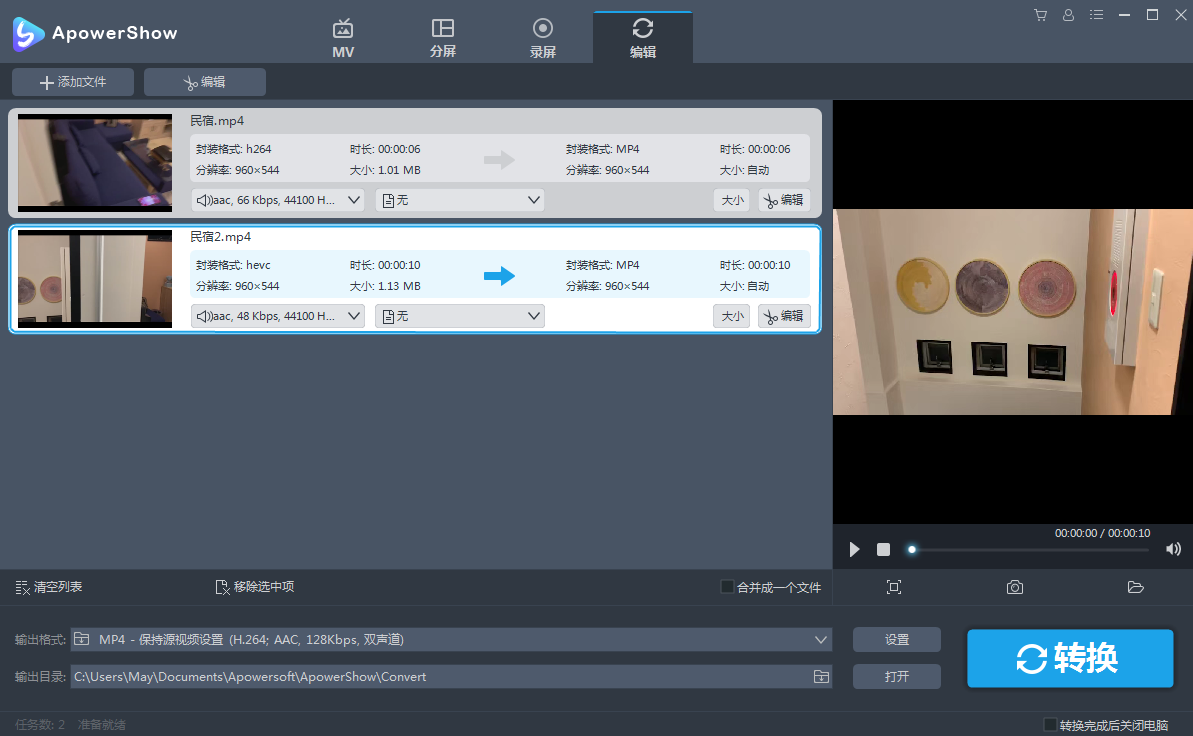Open subtitle dropdown for 民宿2.mp4
The height and width of the screenshot is (736, 1193).
pos(460,316)
